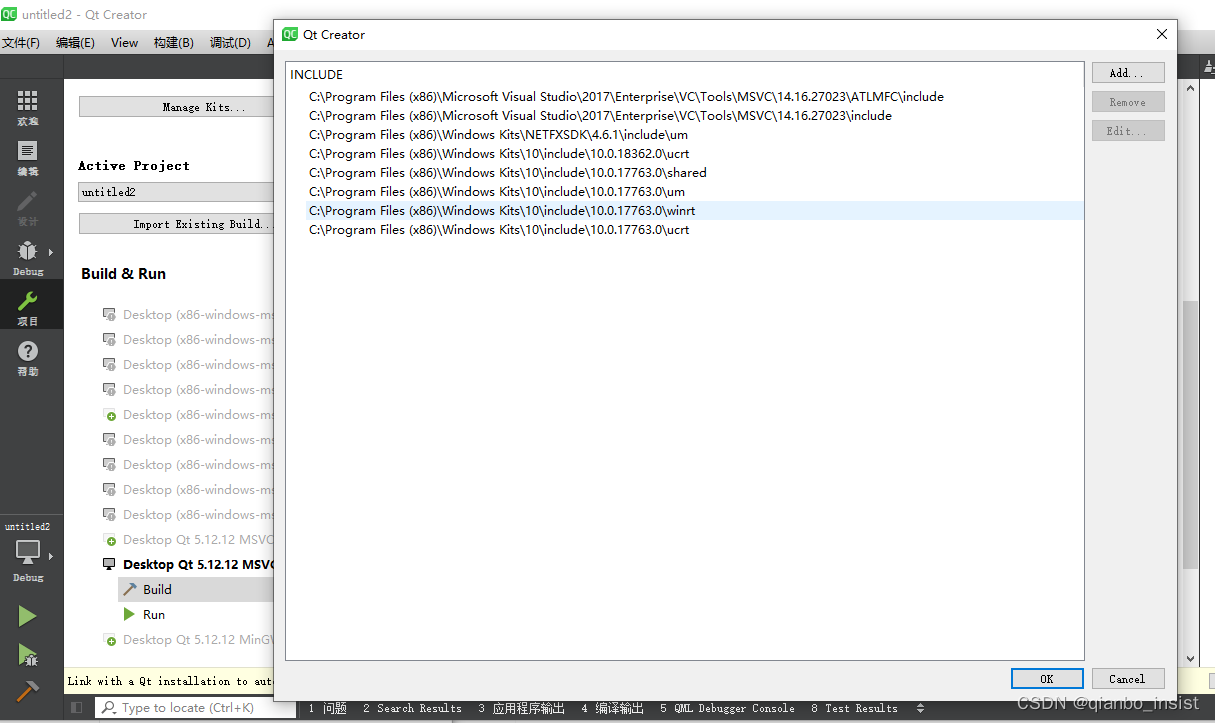The height and width of the screenshot is (723, 1215).
Task: Open the 2 Search Results pane
Action: (x=412, y=708)
